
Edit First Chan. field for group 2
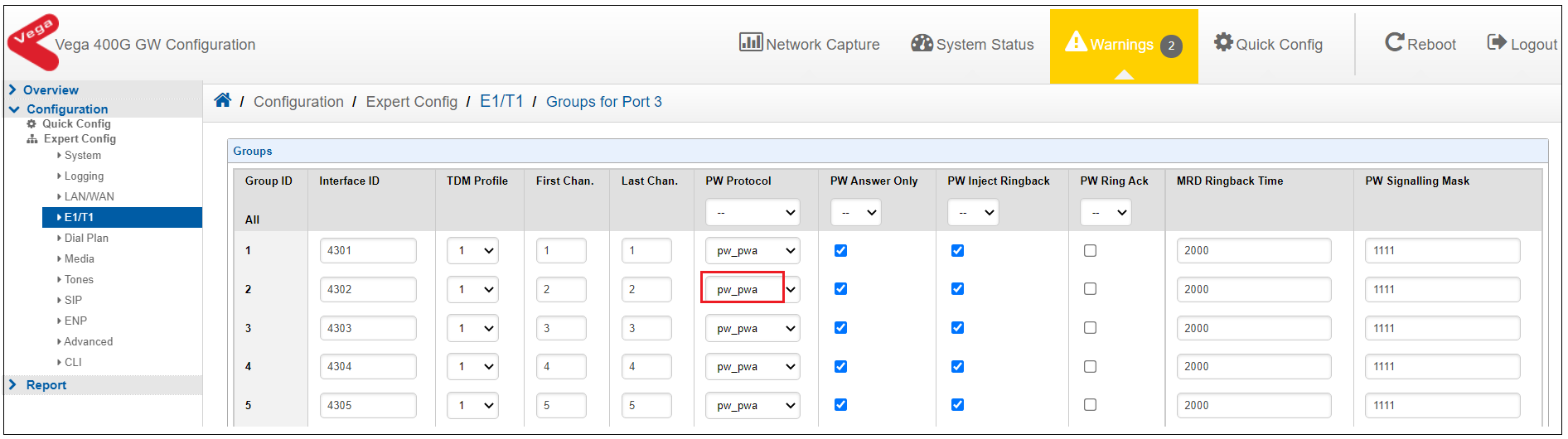(561, 289)
